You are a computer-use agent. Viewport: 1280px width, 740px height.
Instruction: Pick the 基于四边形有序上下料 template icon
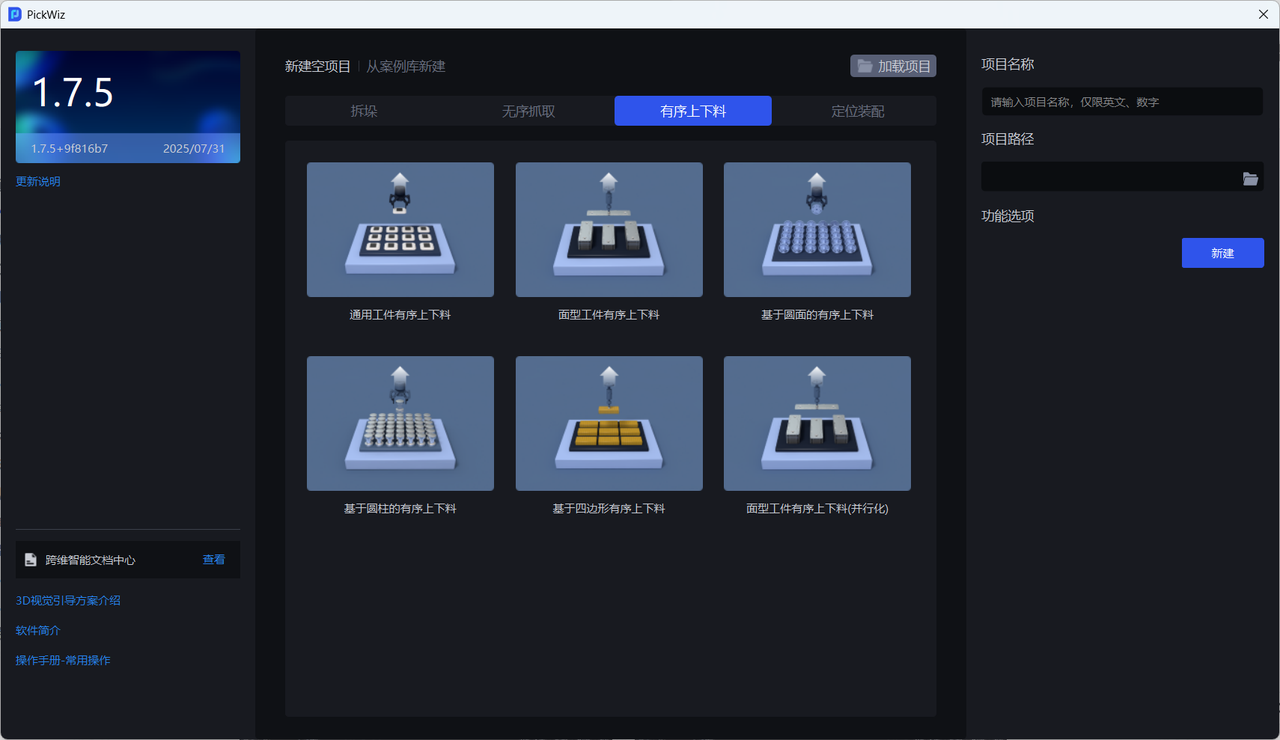[608, 423]
